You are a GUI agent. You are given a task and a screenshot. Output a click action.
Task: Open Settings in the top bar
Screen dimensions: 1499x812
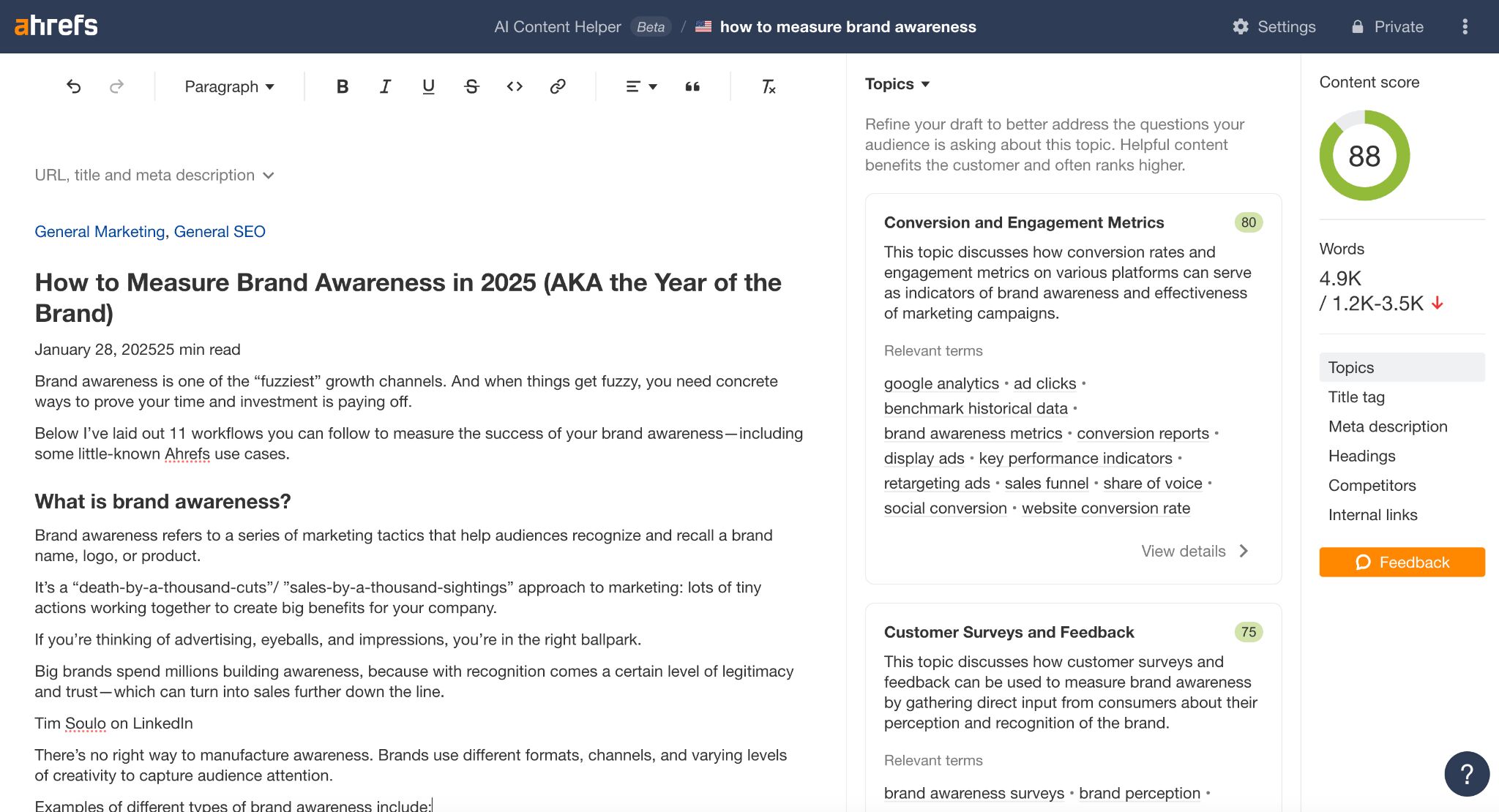(1274, 27)
